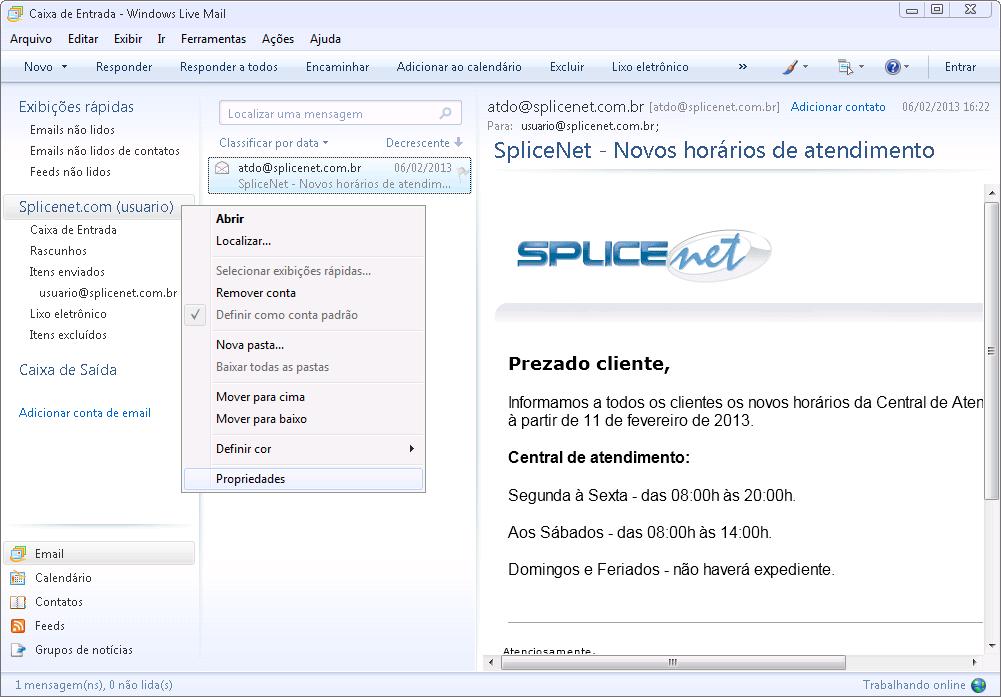Open the dropdown arrow beside the paintbrush
The height and width of the screenshot is (697, 1001).
coord(805,67)
